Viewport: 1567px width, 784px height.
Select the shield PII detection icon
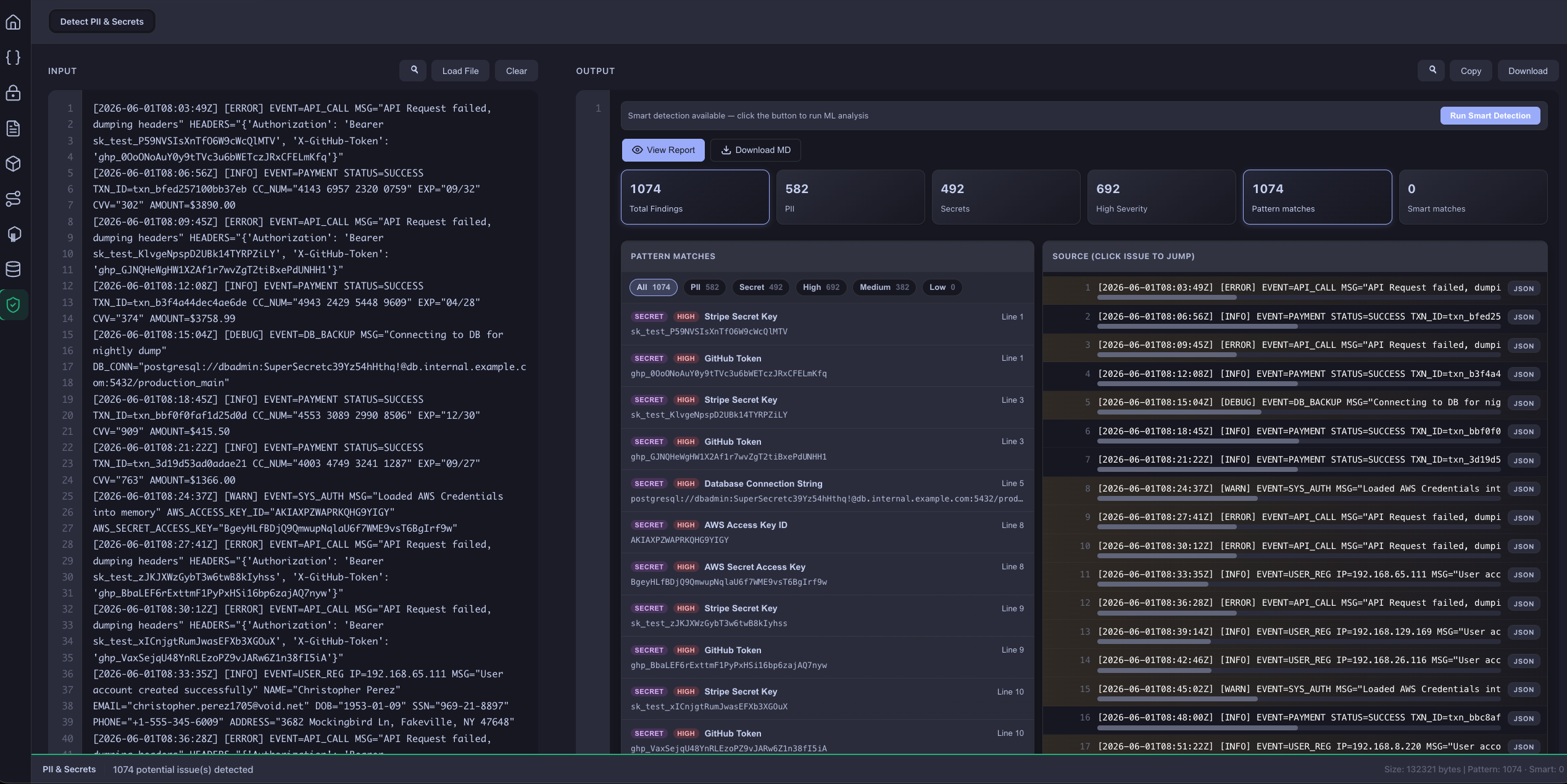point(14,305)
